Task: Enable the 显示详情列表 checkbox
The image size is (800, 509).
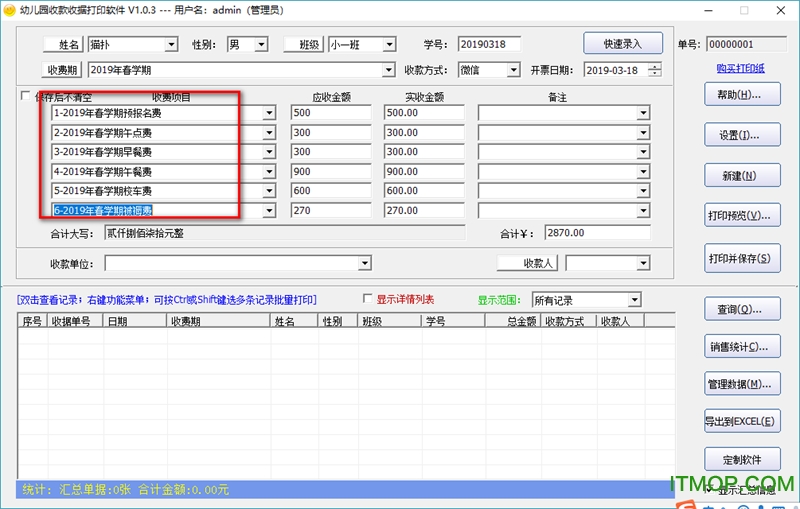Action: click(x=368, y=299)
